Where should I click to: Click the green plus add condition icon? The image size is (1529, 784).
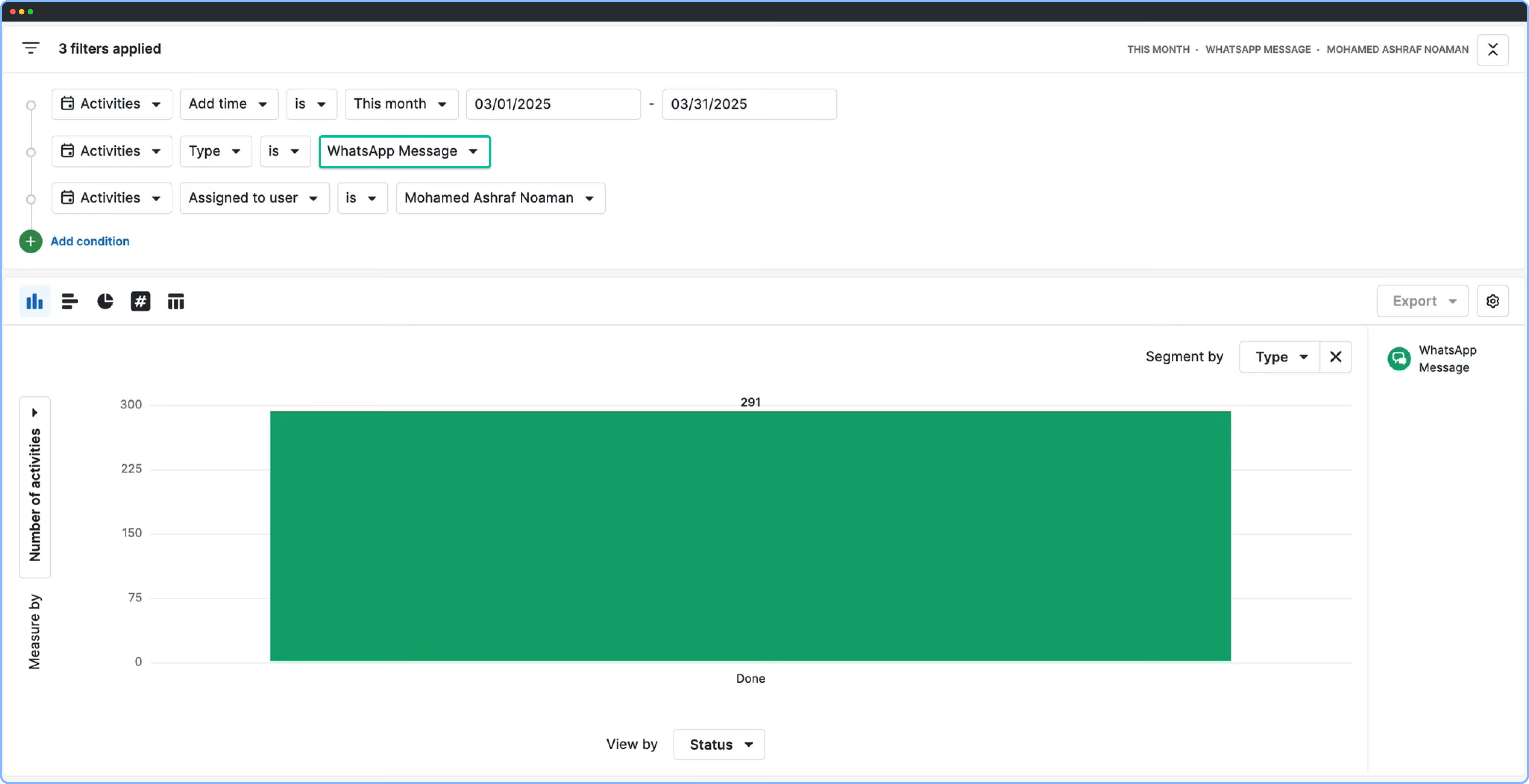(x=30, y=241)
